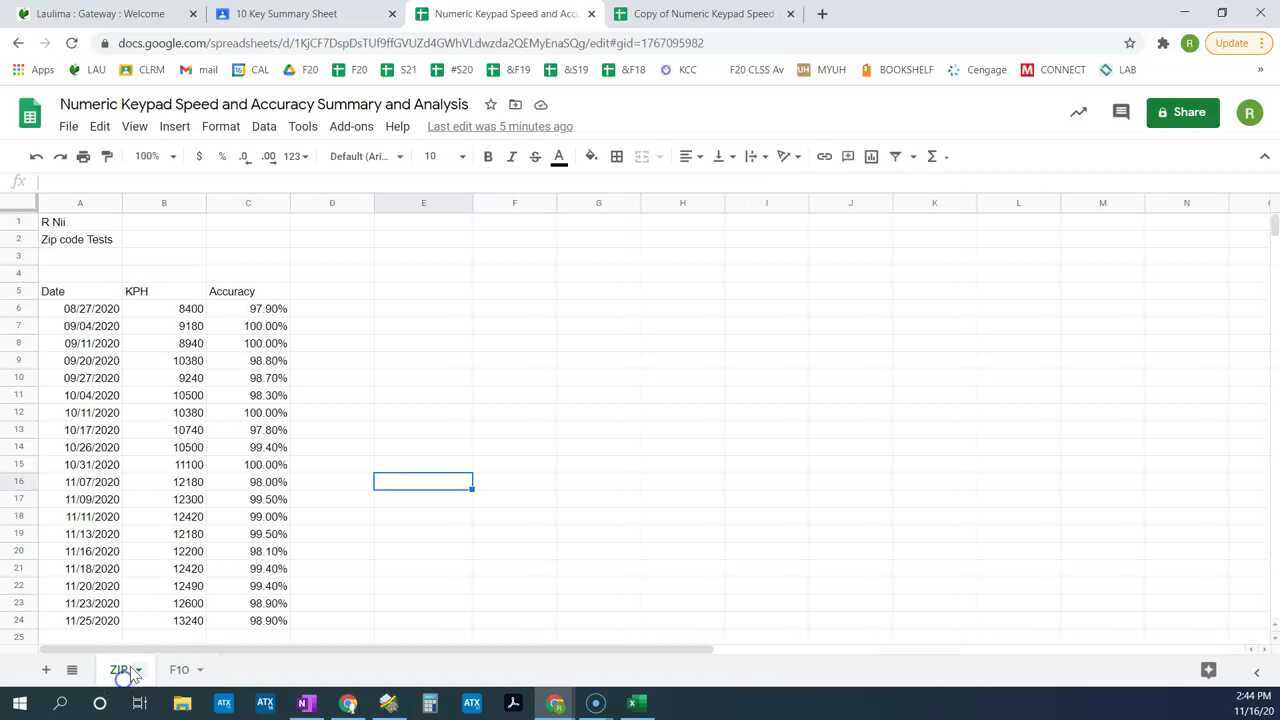Viewport: 1280px width, 720px height.
Task: Select column D header
Action: pyautogui.click(x=332, y=203)
